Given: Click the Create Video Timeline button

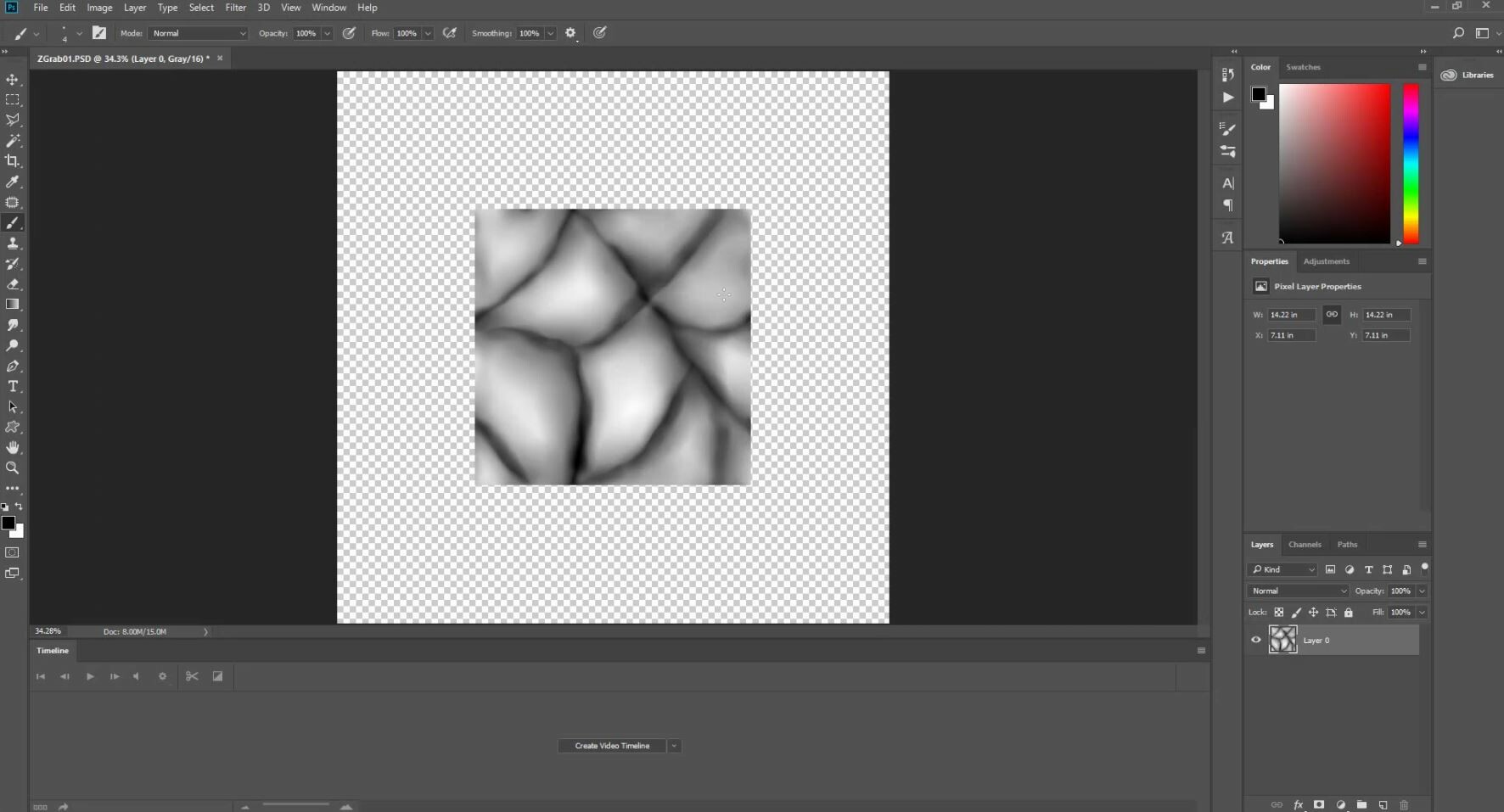Looking at the screenshot, I should click(612, 746).
